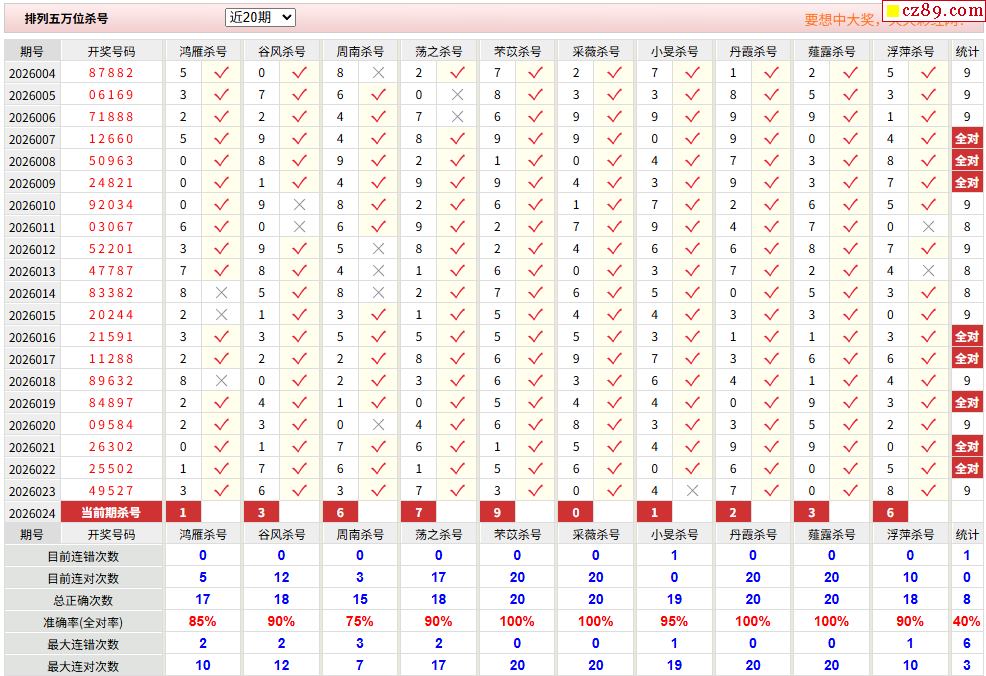Screen dimensions: 986x676
Task: Click the red kill number 1 under 鸿雁杀号
Action: point(183,513)
